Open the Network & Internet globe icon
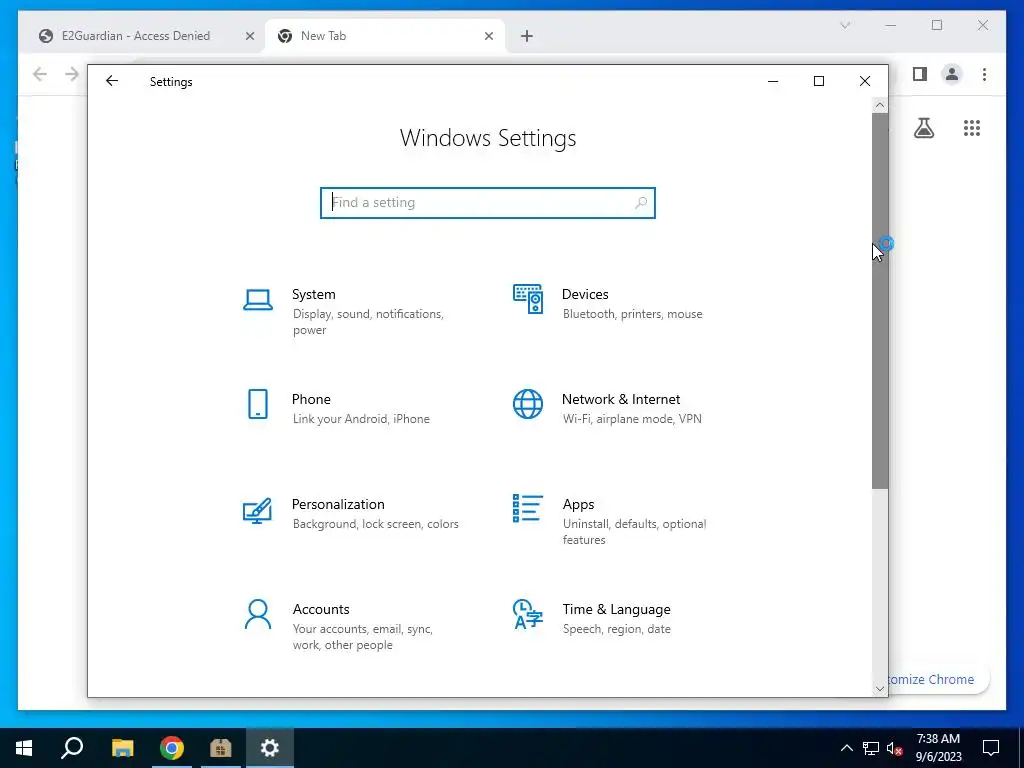 528,404
